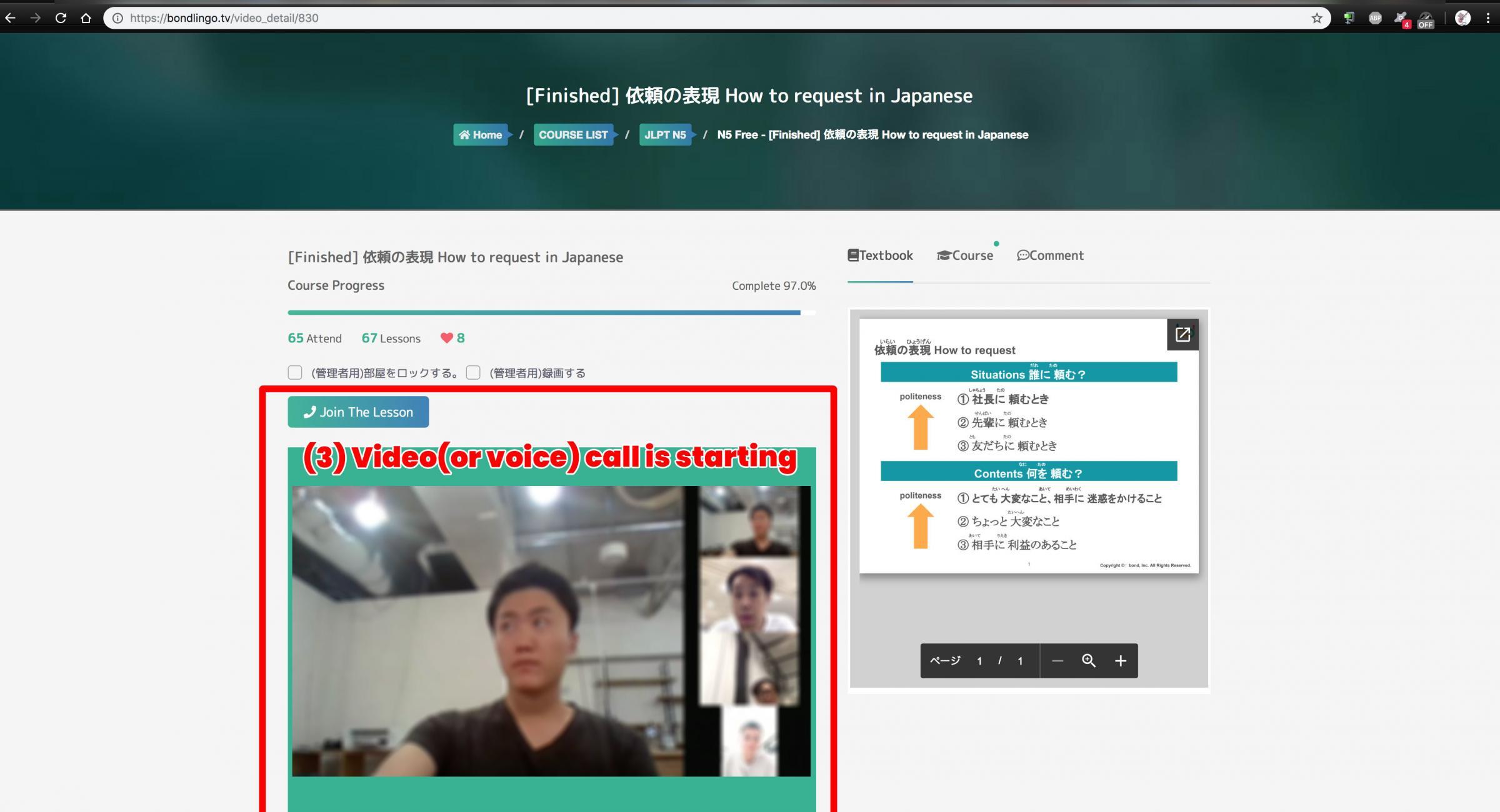Switch to the Course tab
Image resolution: width=1500 pixels, height=812 pixels.
pyautogui.click(x=965, y=255)
